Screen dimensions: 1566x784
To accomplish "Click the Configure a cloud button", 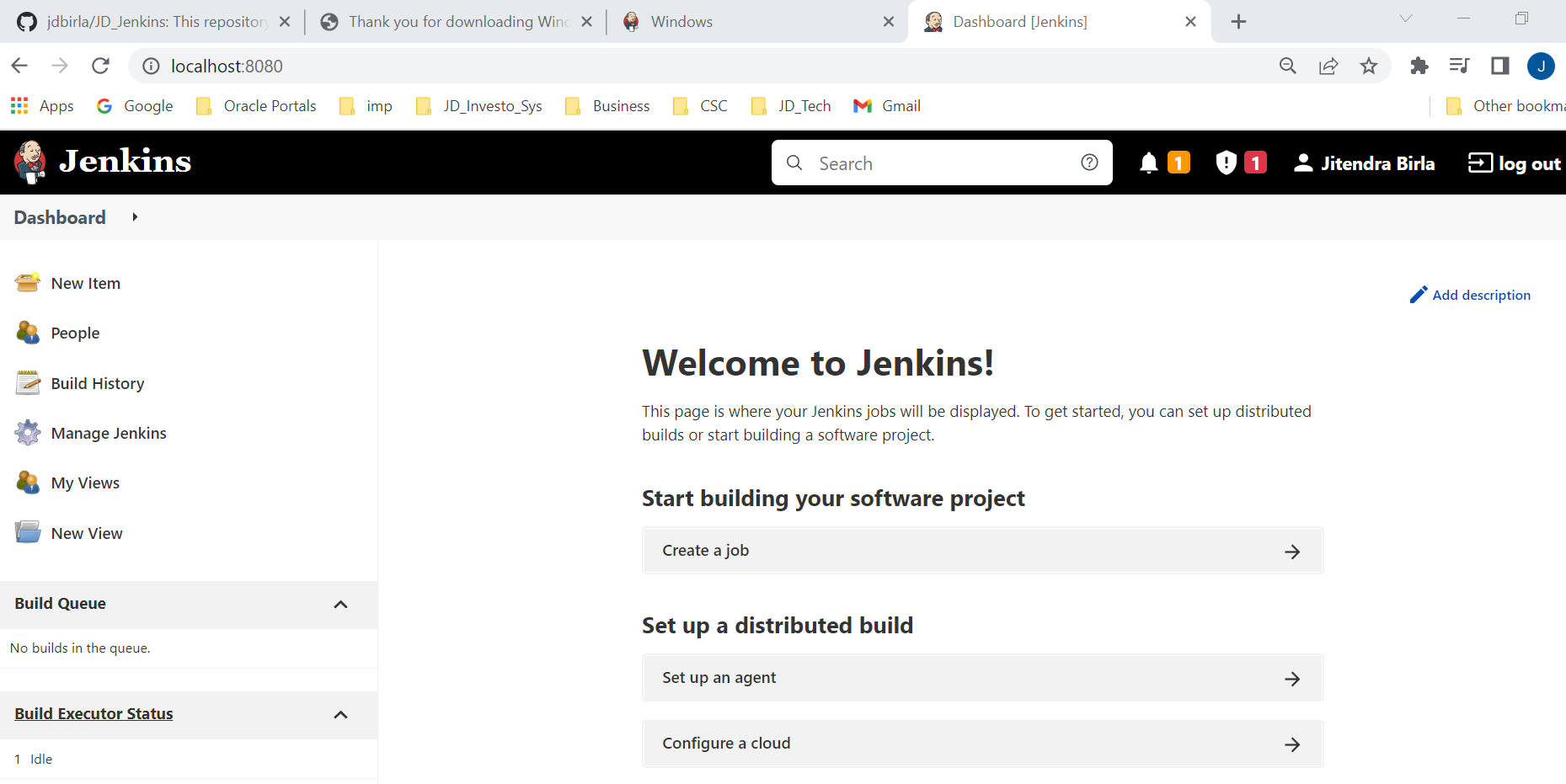I will pyautogui.click(x=982, y=744).
